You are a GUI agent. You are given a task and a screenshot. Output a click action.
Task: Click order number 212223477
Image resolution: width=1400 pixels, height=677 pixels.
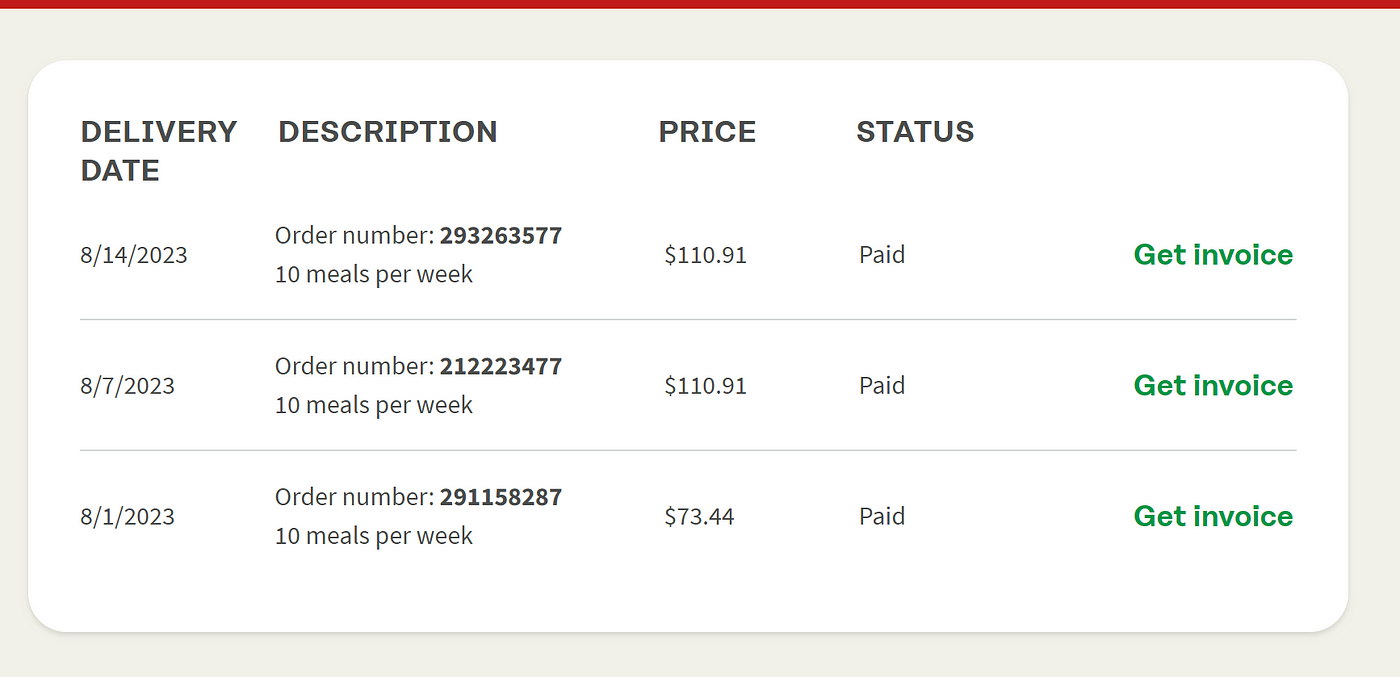coord(501,367)
